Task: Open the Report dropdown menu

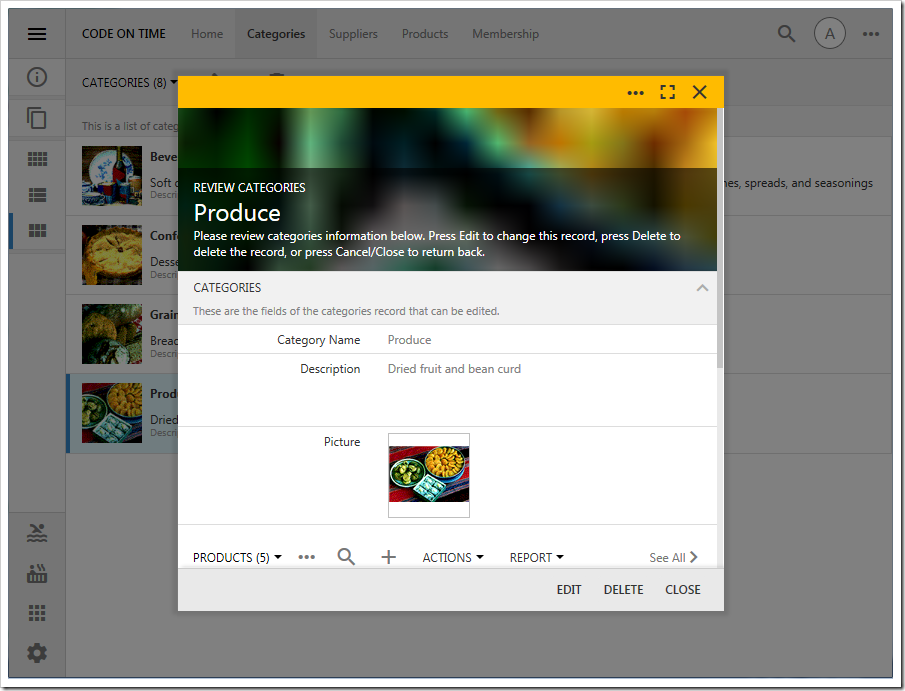Action: (x=536, y=558)
